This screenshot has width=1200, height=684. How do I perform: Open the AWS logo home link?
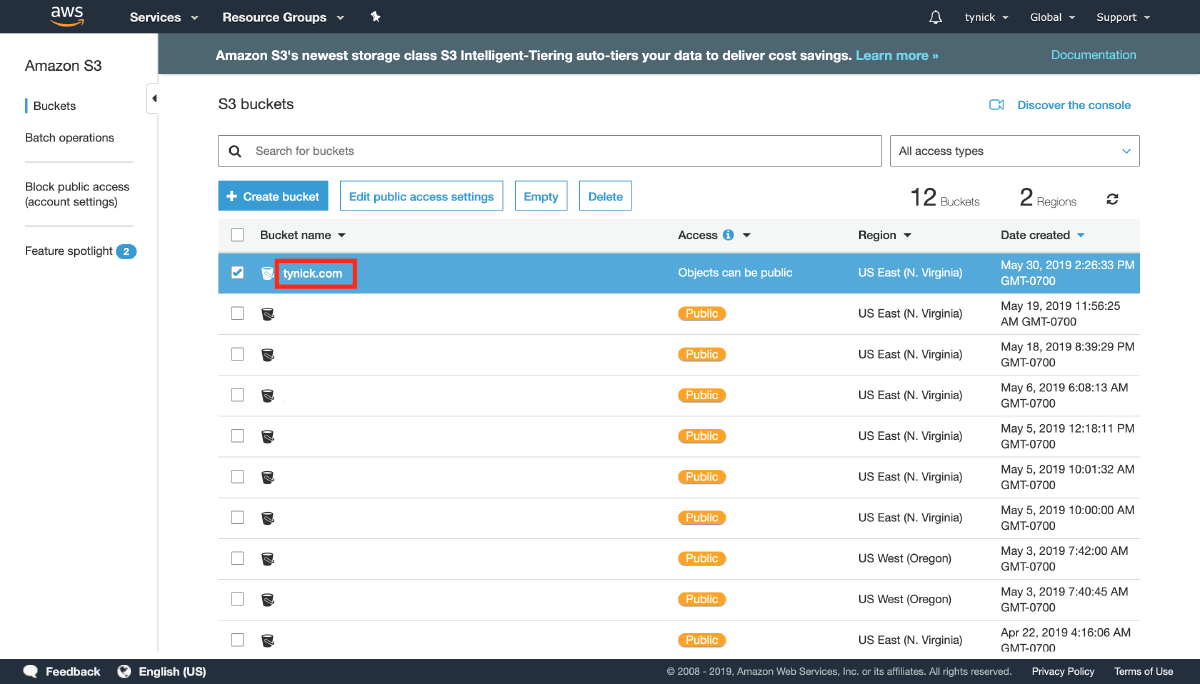coord(67,16)
